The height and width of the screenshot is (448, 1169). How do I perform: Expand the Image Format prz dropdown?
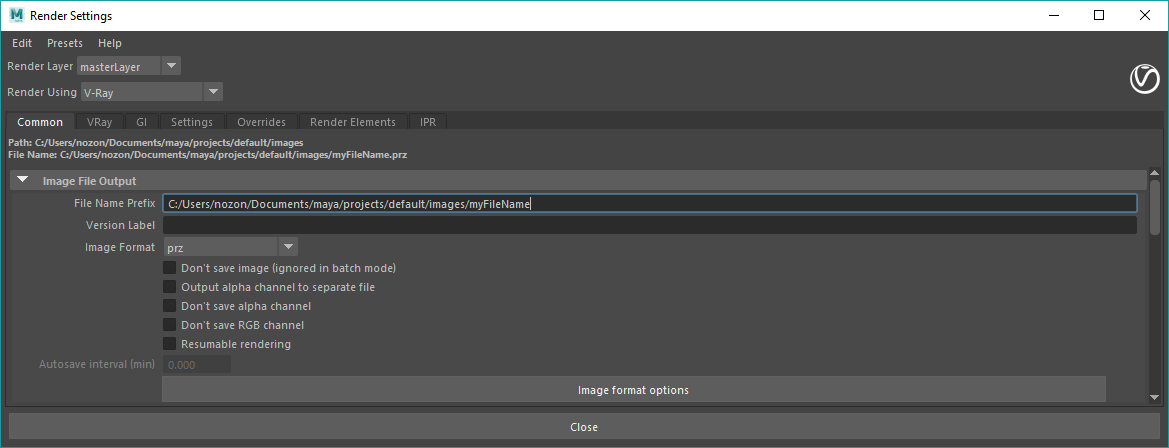230,247
